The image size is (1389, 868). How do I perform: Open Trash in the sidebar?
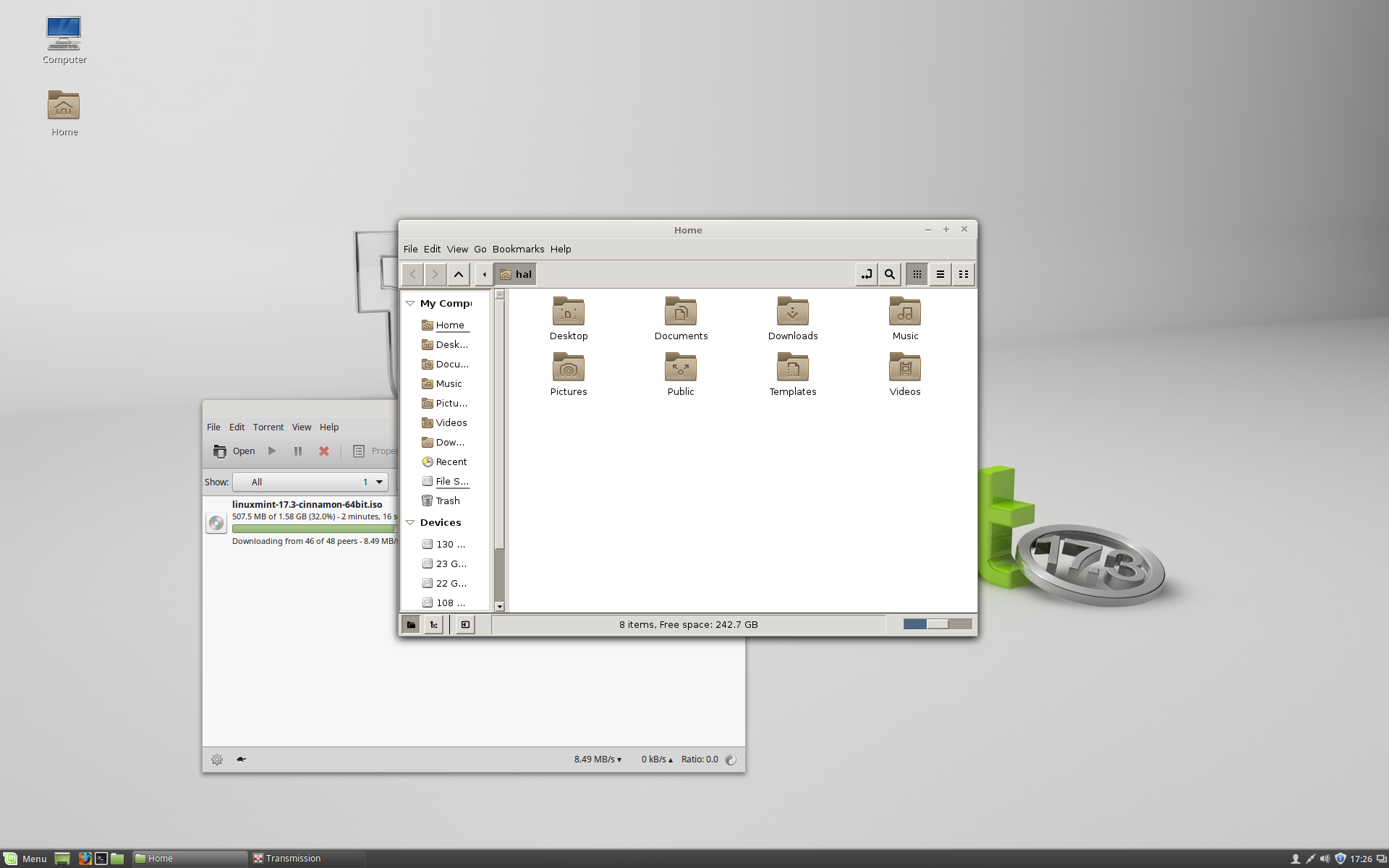coord(441,501)
